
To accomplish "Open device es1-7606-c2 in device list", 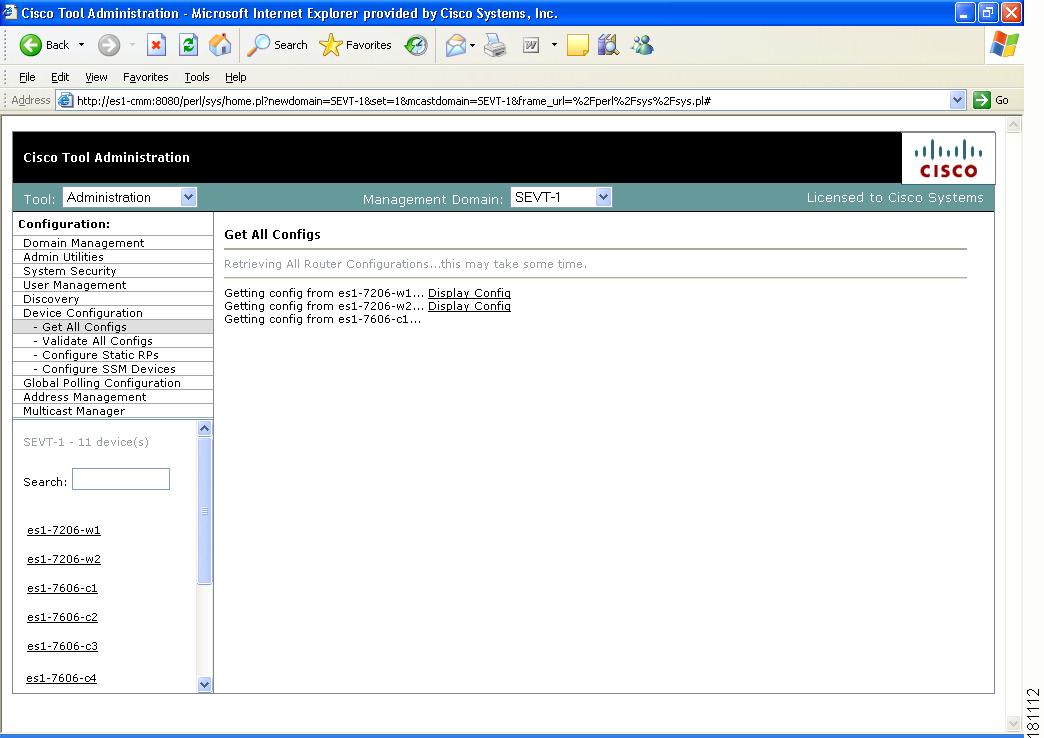I will (63, 617).
